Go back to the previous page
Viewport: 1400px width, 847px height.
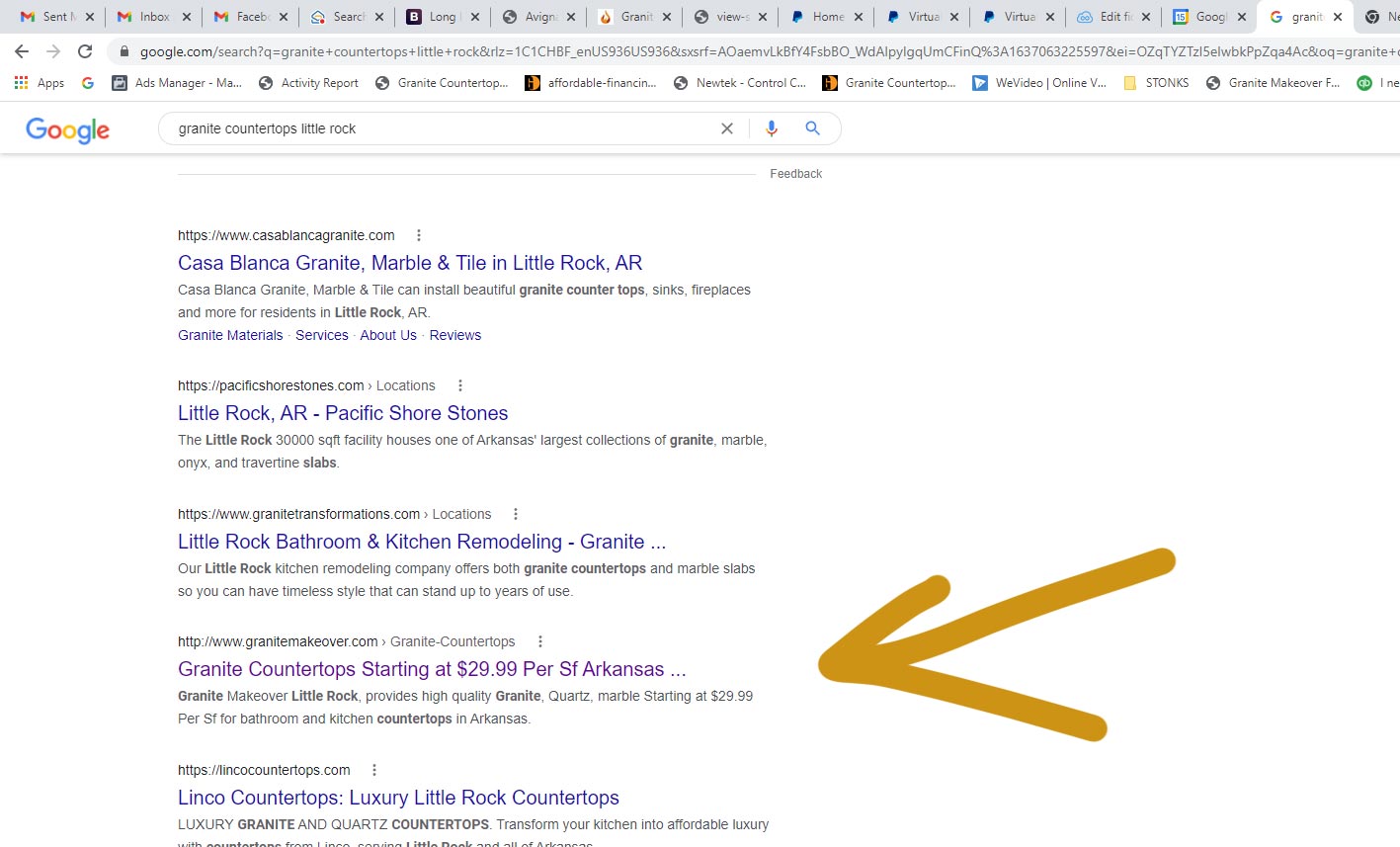[x=22, y=51]
